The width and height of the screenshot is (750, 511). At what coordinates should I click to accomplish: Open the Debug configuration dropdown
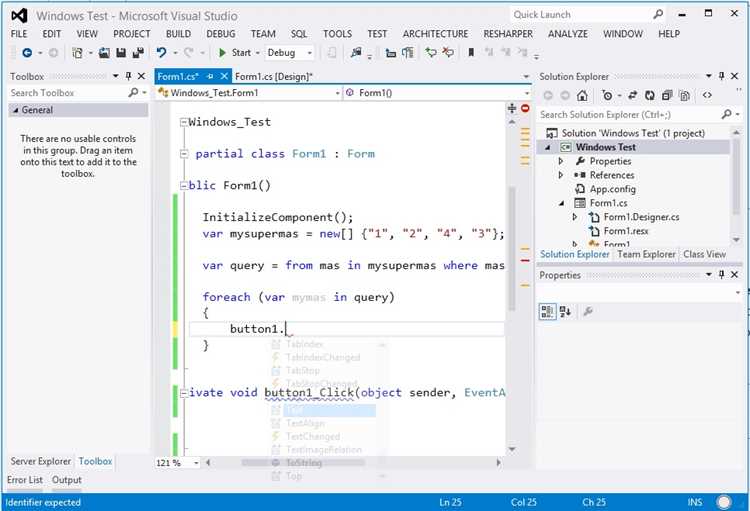(309, 53)
